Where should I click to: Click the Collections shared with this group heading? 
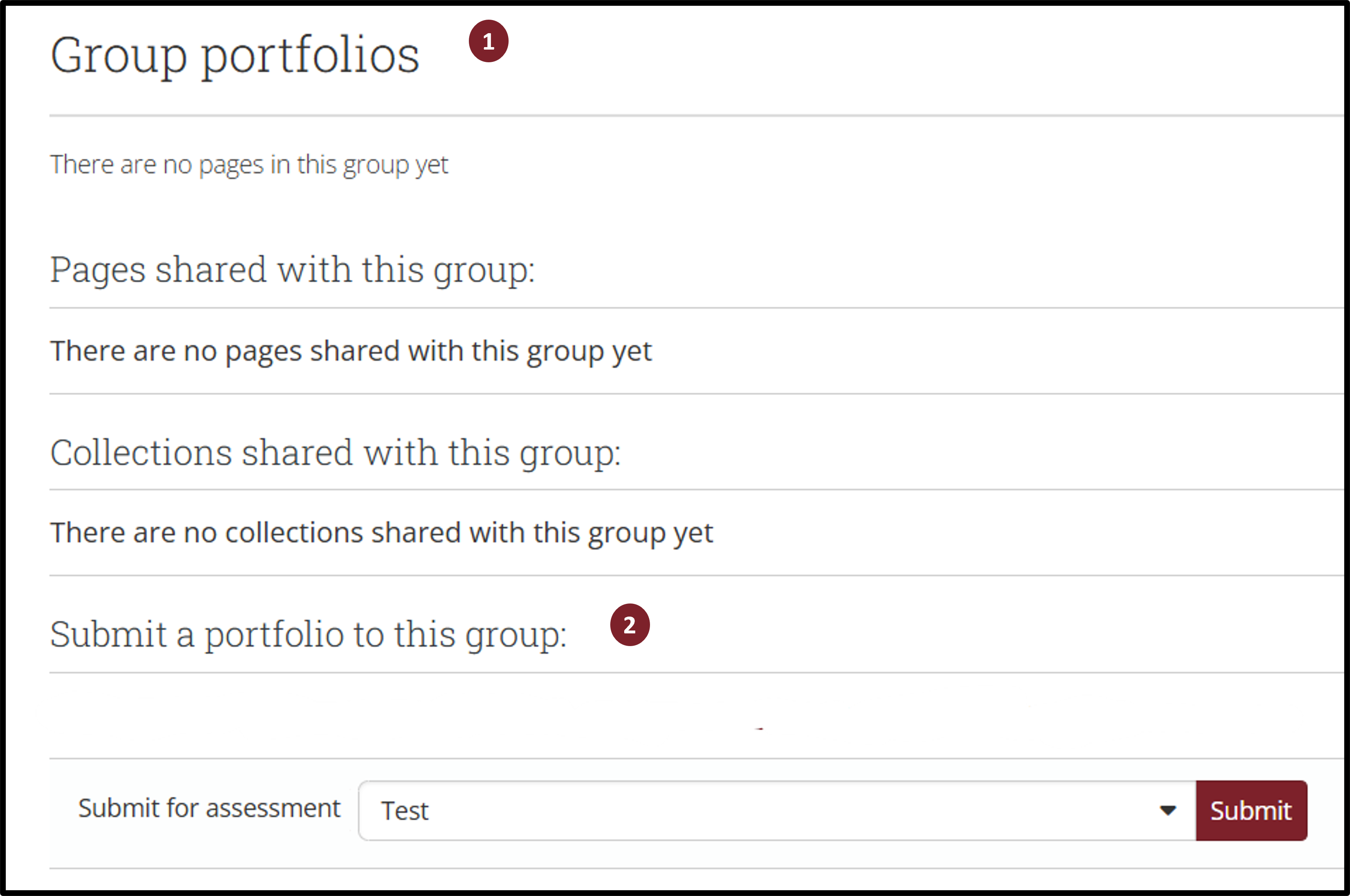[335, 453]
